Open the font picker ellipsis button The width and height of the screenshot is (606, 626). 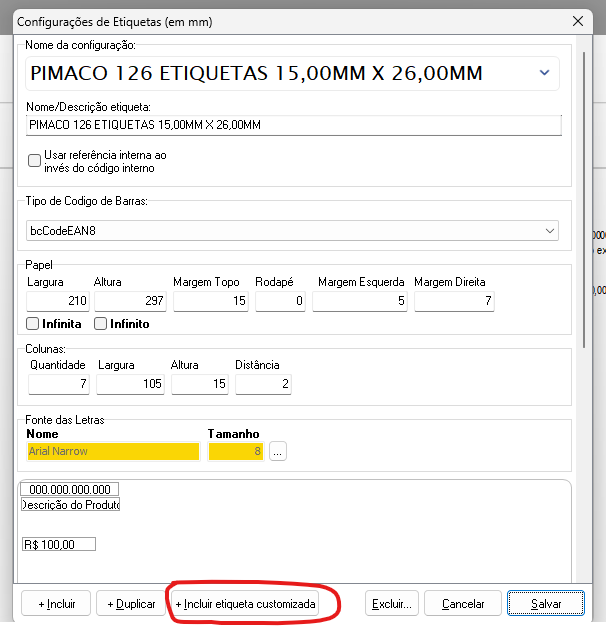[x=278, y=452]
